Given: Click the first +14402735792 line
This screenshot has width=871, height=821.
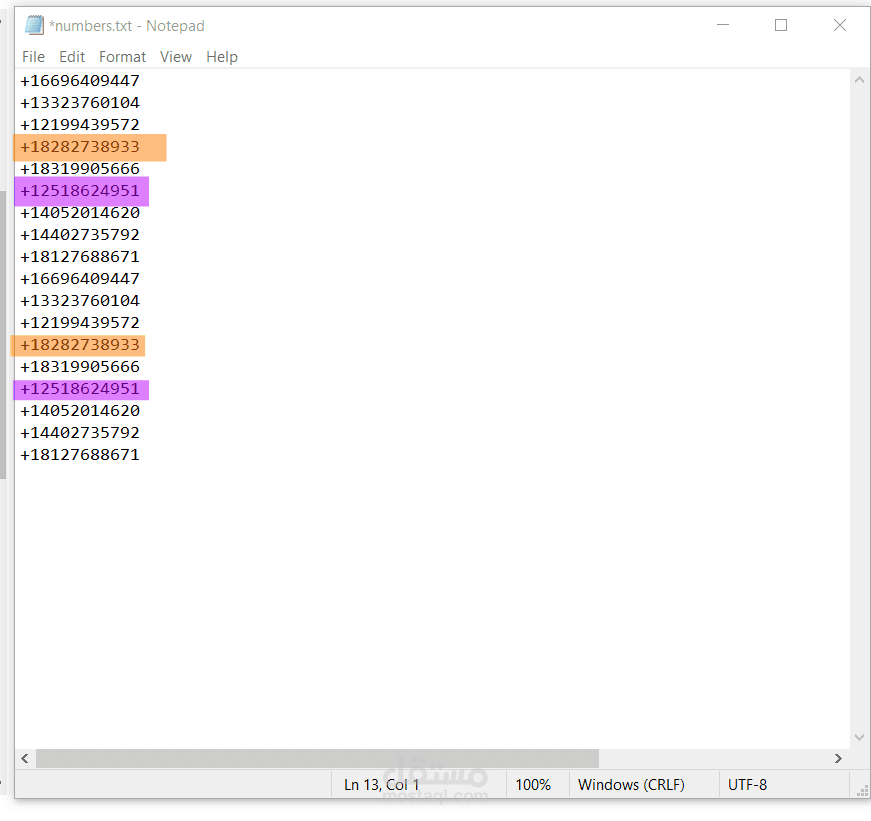Looking at the screenshot, I should click(80, 235).
